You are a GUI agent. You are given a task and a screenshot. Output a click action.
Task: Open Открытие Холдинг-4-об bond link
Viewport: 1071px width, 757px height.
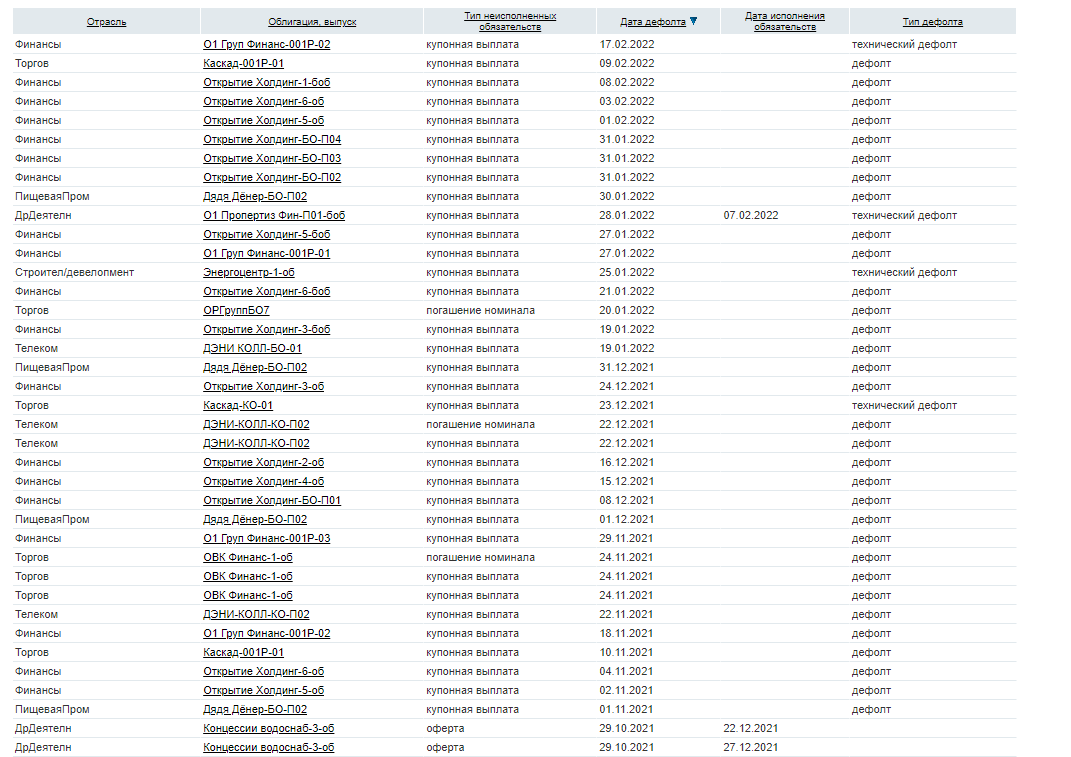click(264, 482)
